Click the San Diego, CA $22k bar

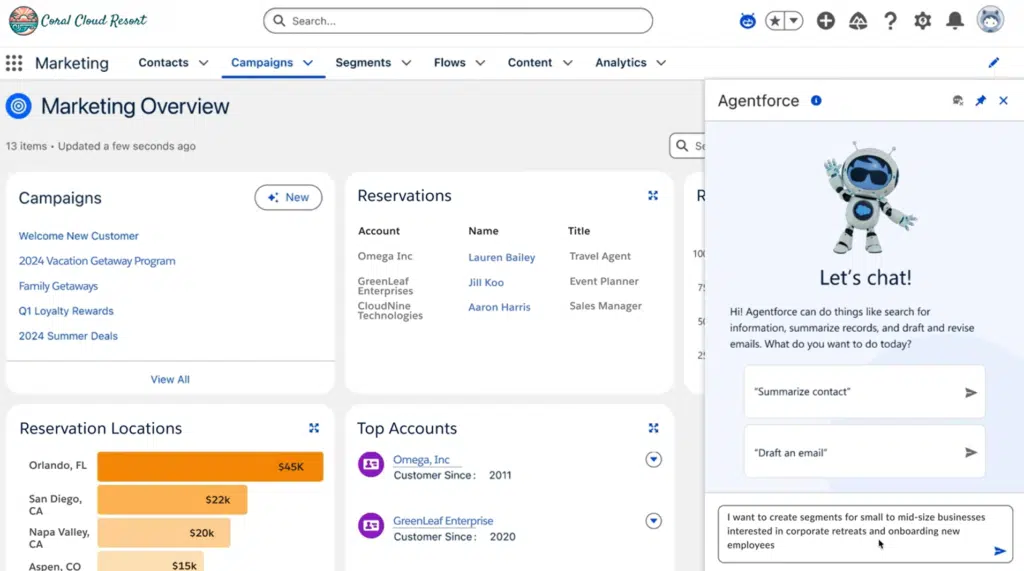[x=172, y=500]
